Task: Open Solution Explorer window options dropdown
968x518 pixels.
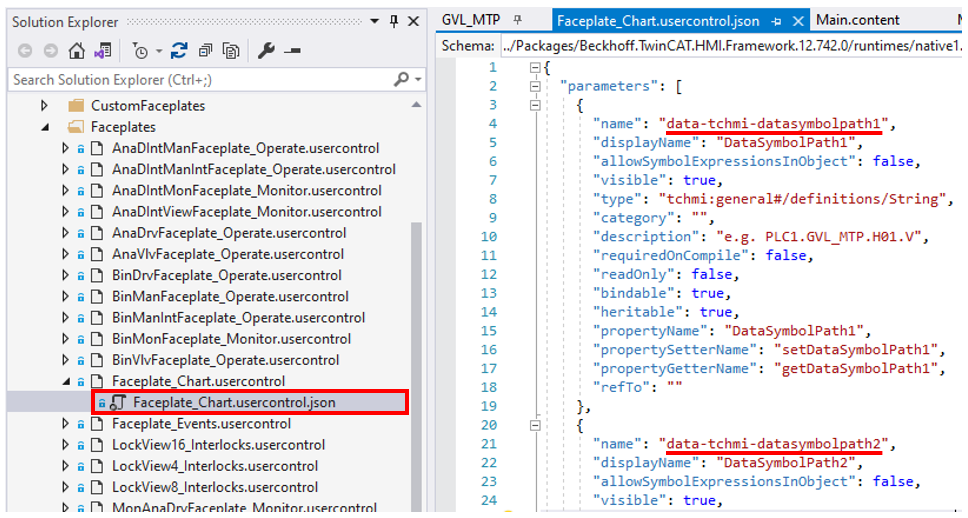Action: click(374, 21)
